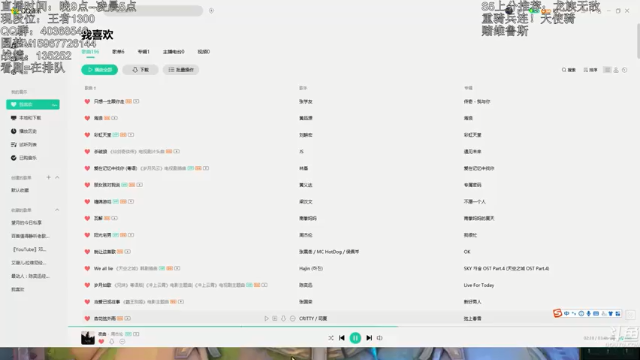Click the round icon next to the search box
This screenshot has height=360, width=640.
click(x=211, y=11)
